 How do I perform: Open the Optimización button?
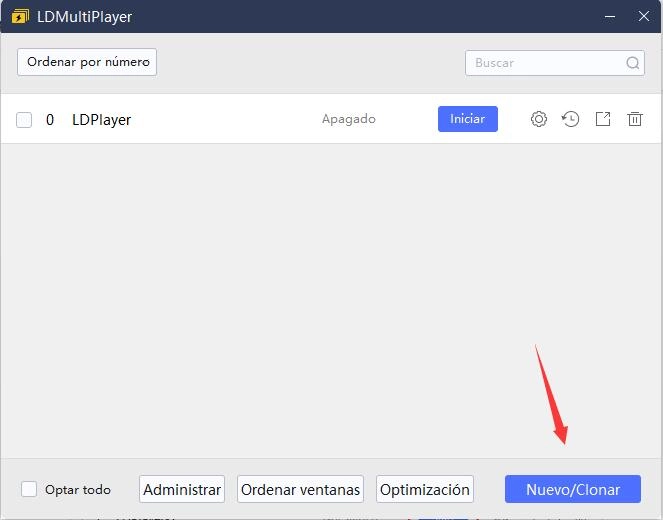tap(425, 489)
